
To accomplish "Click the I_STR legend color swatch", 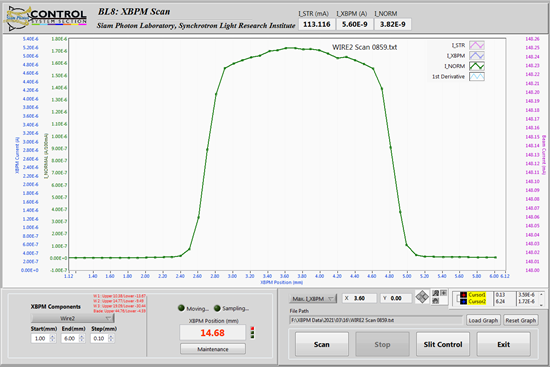I will pos(477,45).
